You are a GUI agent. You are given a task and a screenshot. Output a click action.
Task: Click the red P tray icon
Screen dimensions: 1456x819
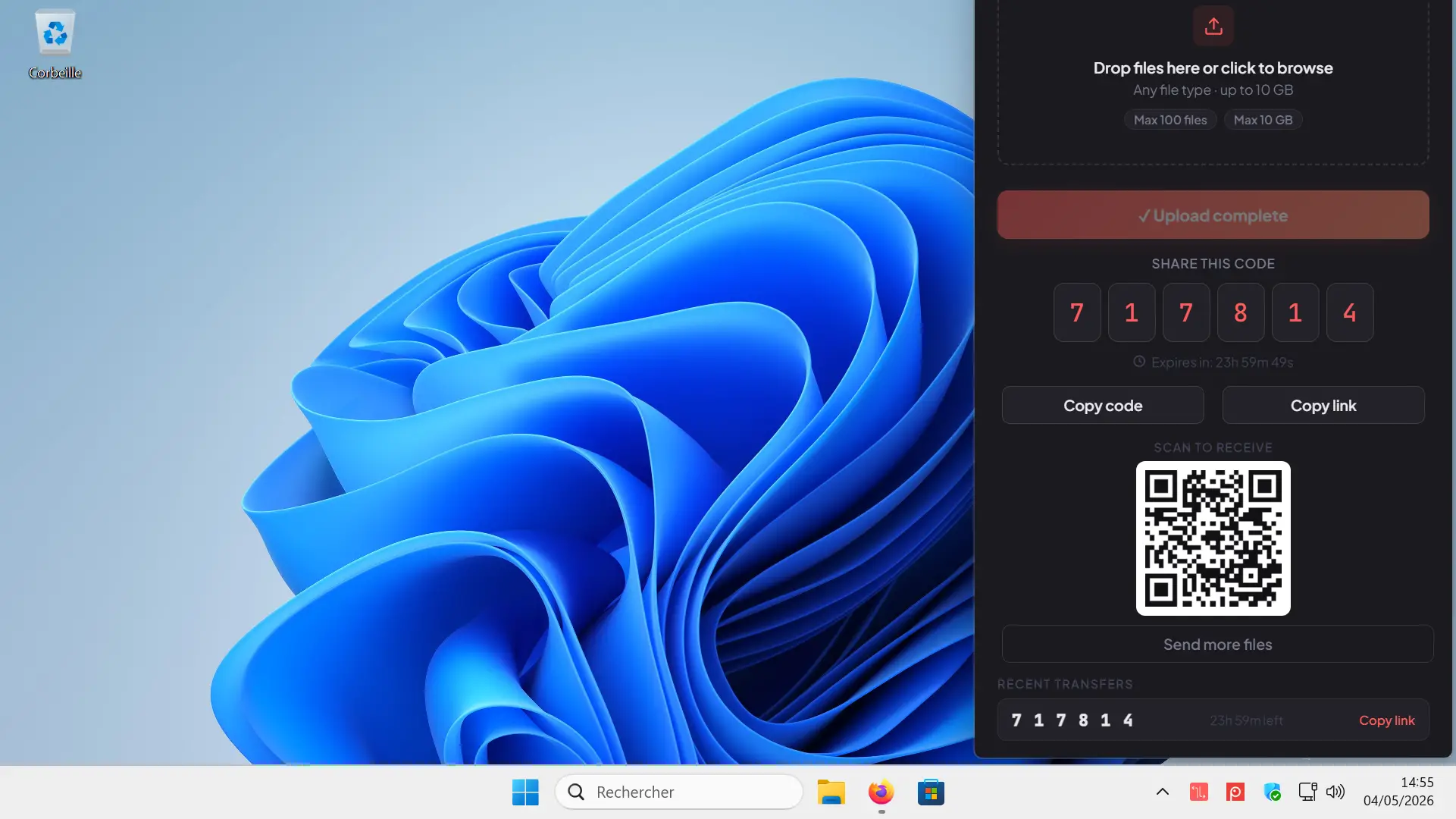[1235, 792]
